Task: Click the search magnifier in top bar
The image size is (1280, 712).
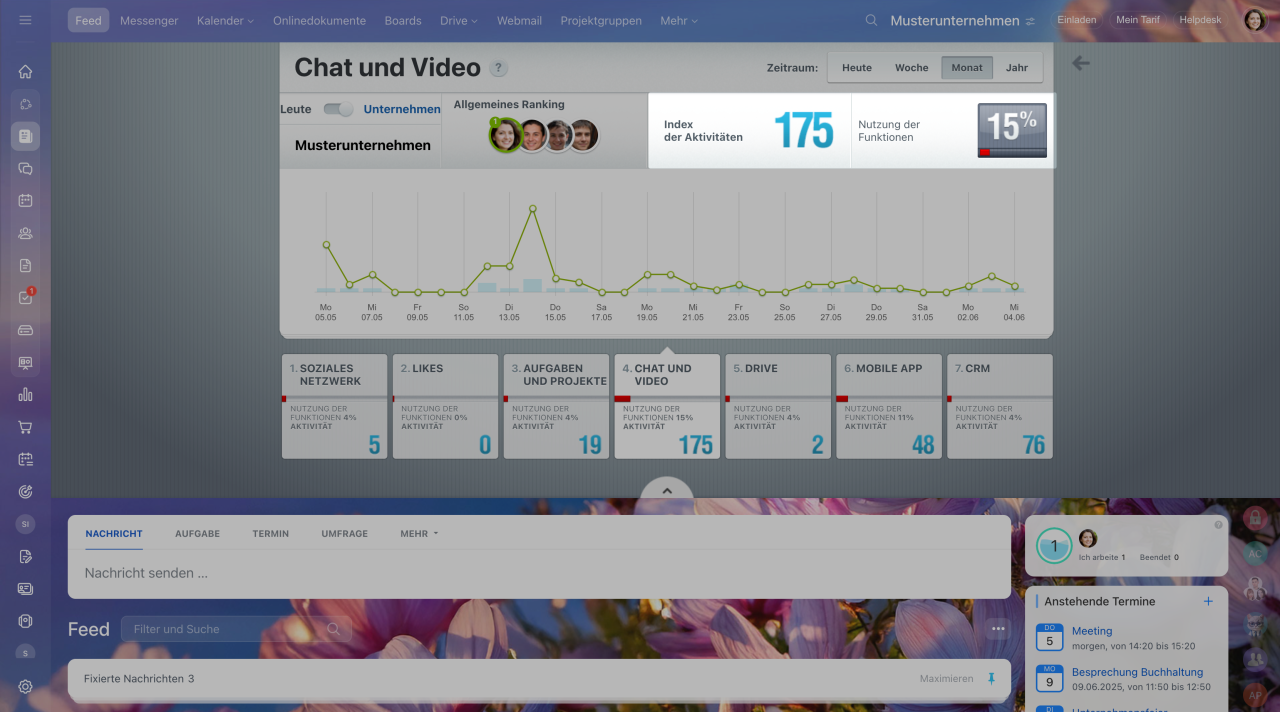Action: pos(871,20)
